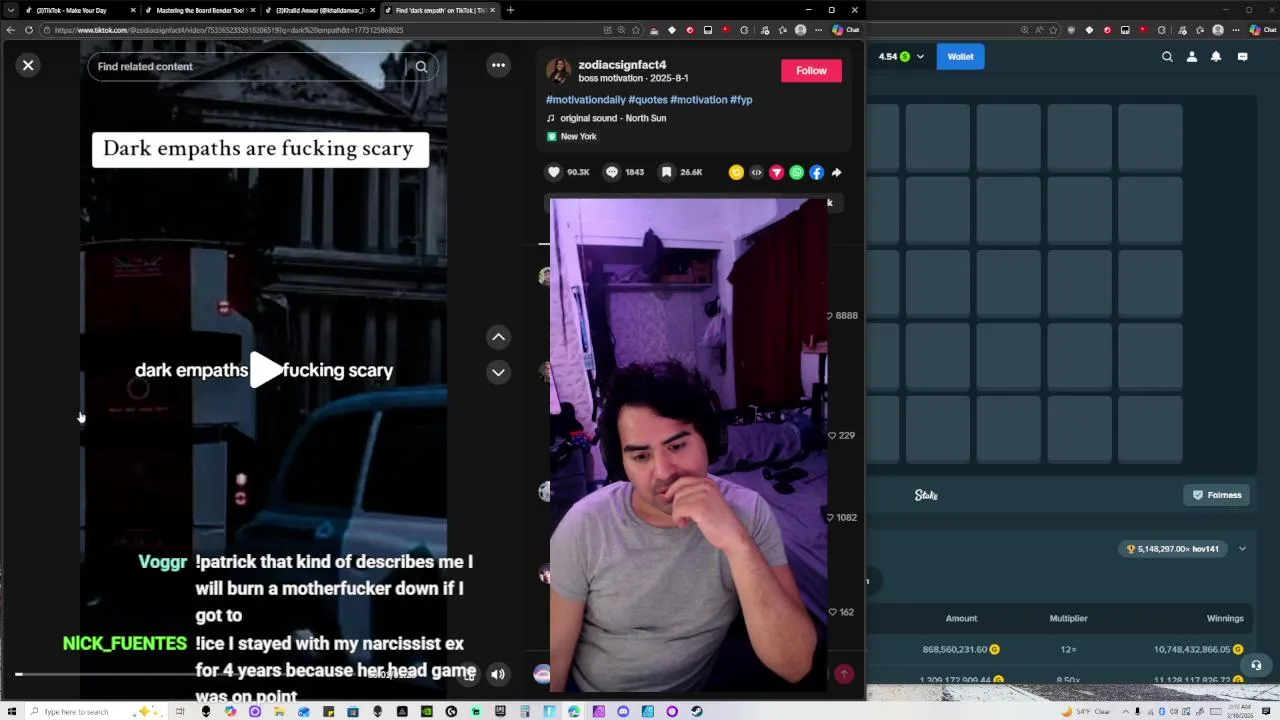
Task: Open the chat icon in the Stake header
Action: [x=1242, y=57]
